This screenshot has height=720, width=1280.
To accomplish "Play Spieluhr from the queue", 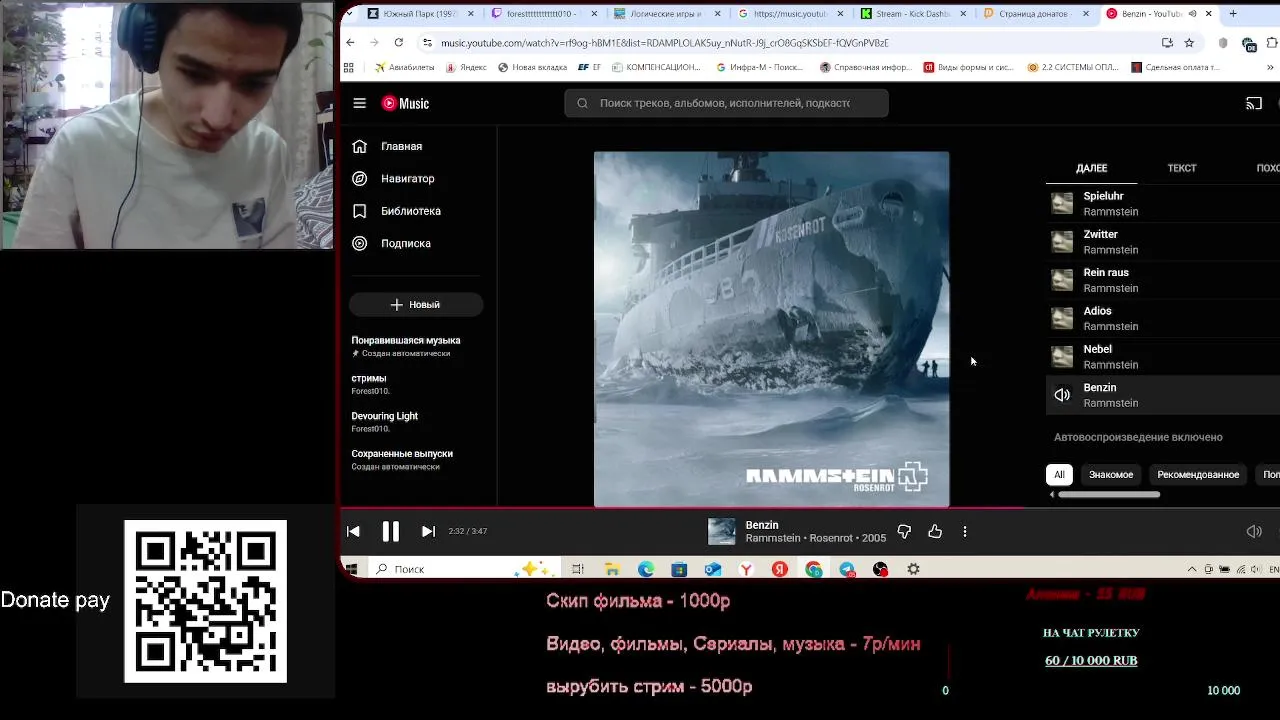I will tap(1163, 204).
